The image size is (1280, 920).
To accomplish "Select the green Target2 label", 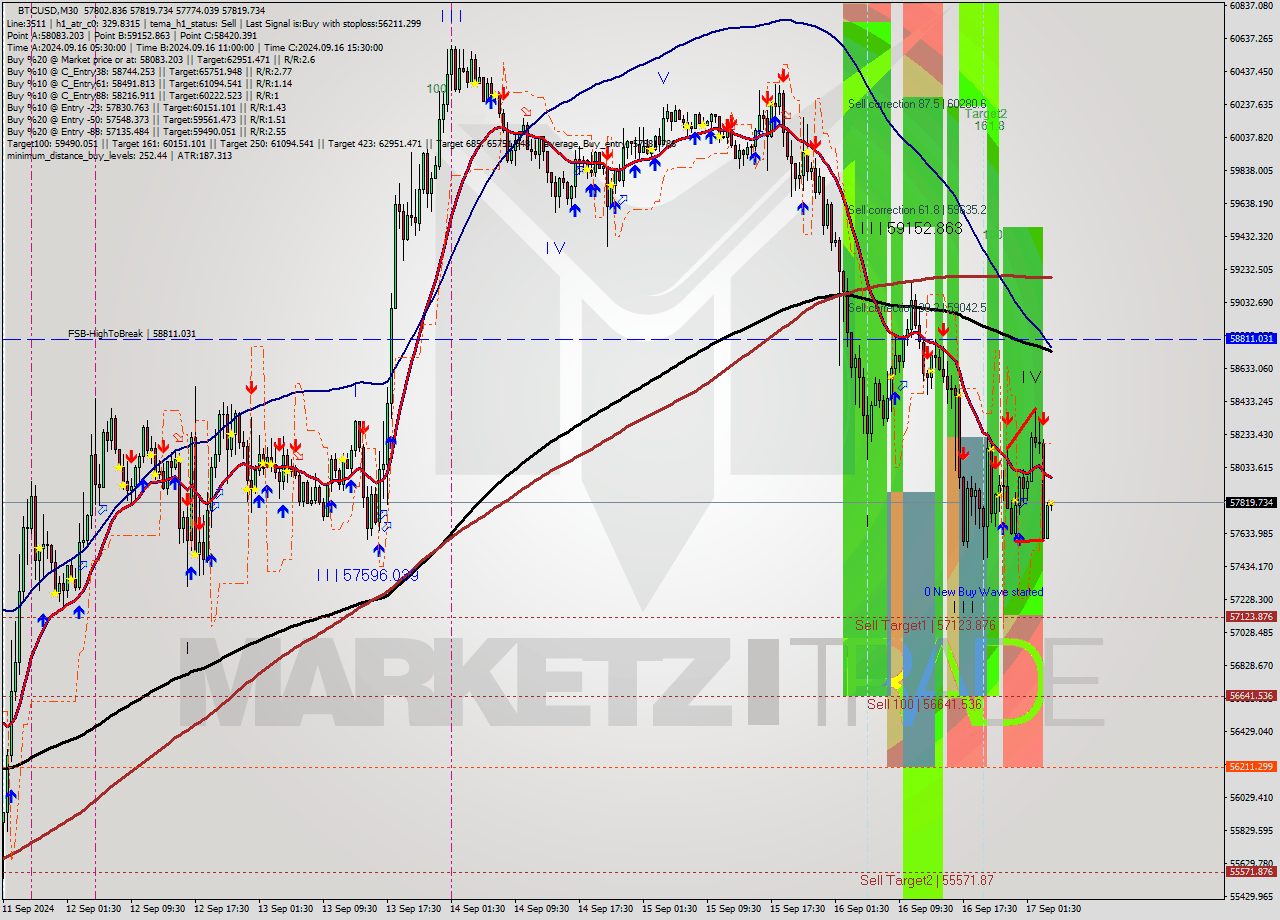I will [986, 114].
